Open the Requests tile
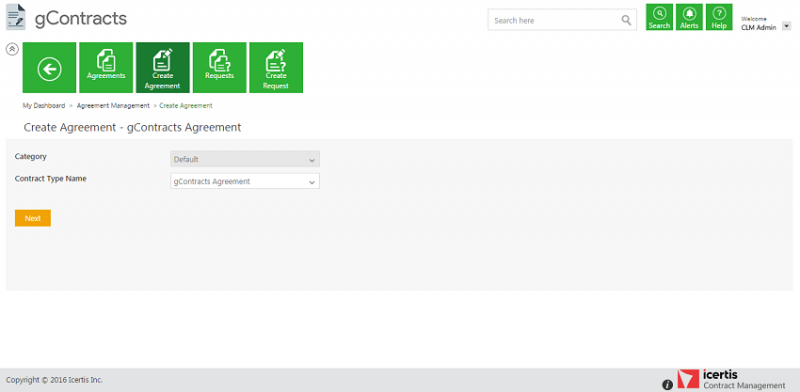The width and height of the screenshot is (800, 392). click(219, 67)
